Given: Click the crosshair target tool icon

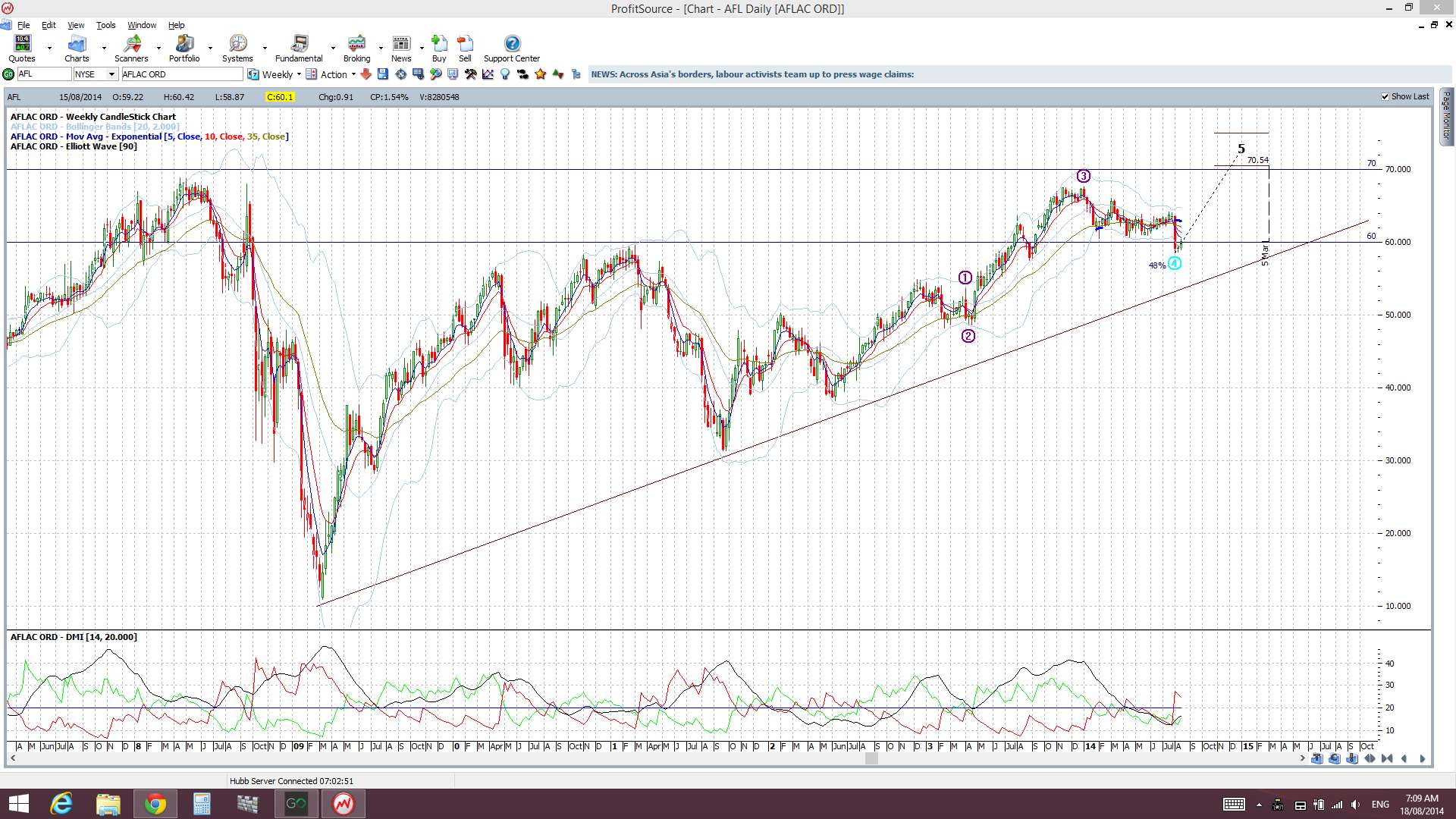Looking at the screenshot, I should click(x=400, y=74).
